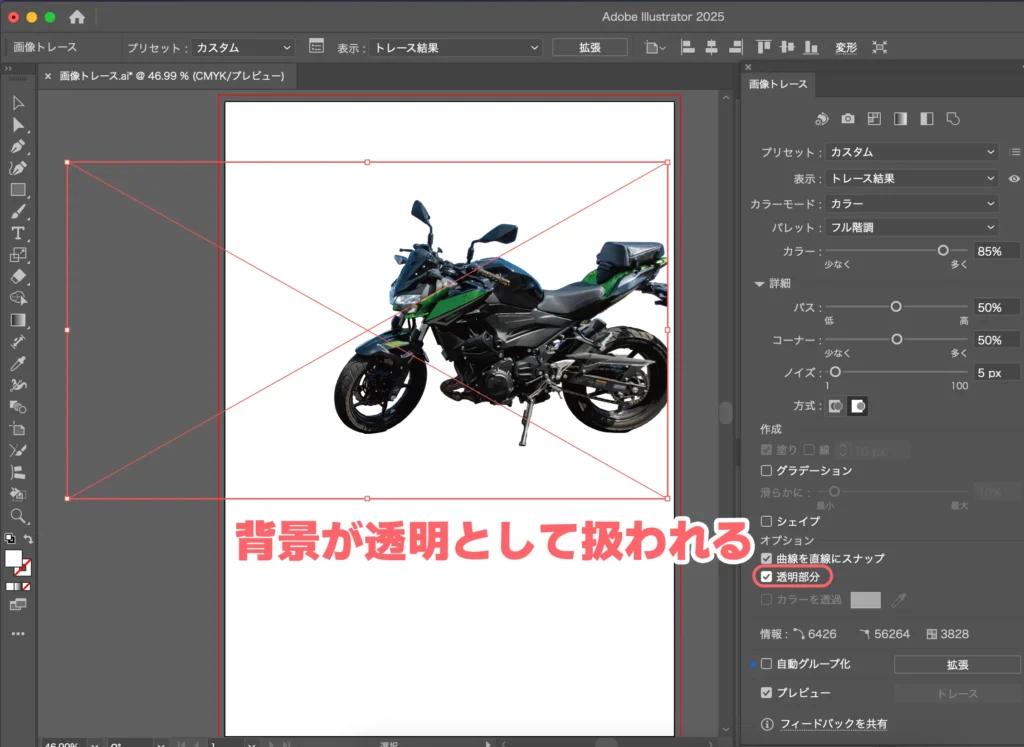Click the High Color camera preset icon

click(848, 119)
